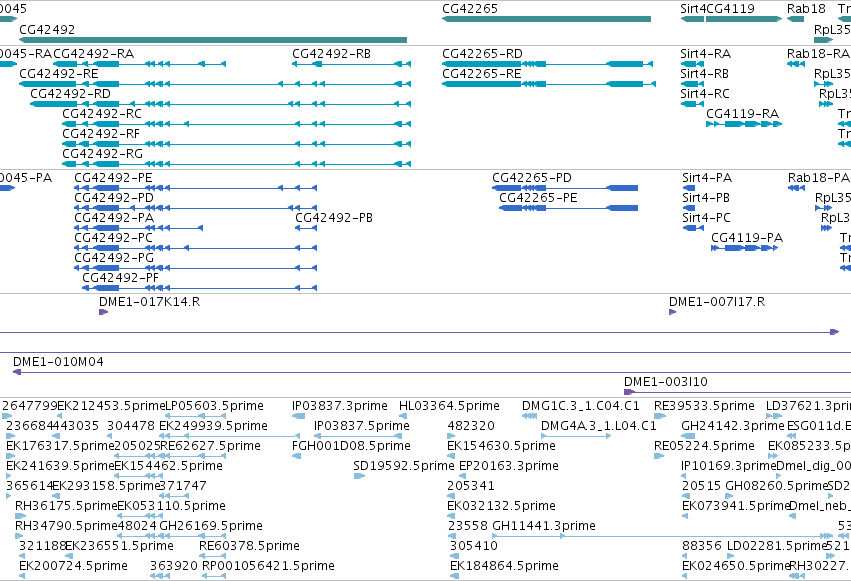Click the CG42265-PE protein label
This screenshot has width=851, height=581.
[538, 198]
